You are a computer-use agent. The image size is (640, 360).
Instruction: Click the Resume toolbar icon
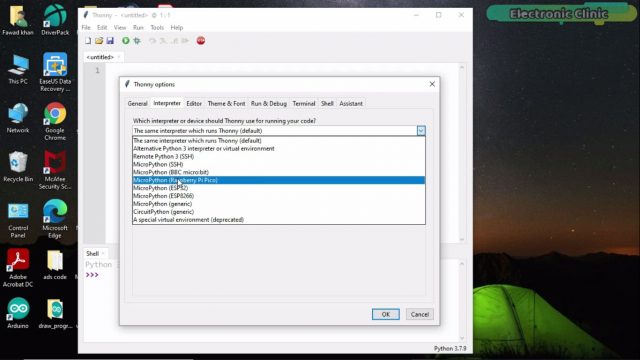[185, 41]
